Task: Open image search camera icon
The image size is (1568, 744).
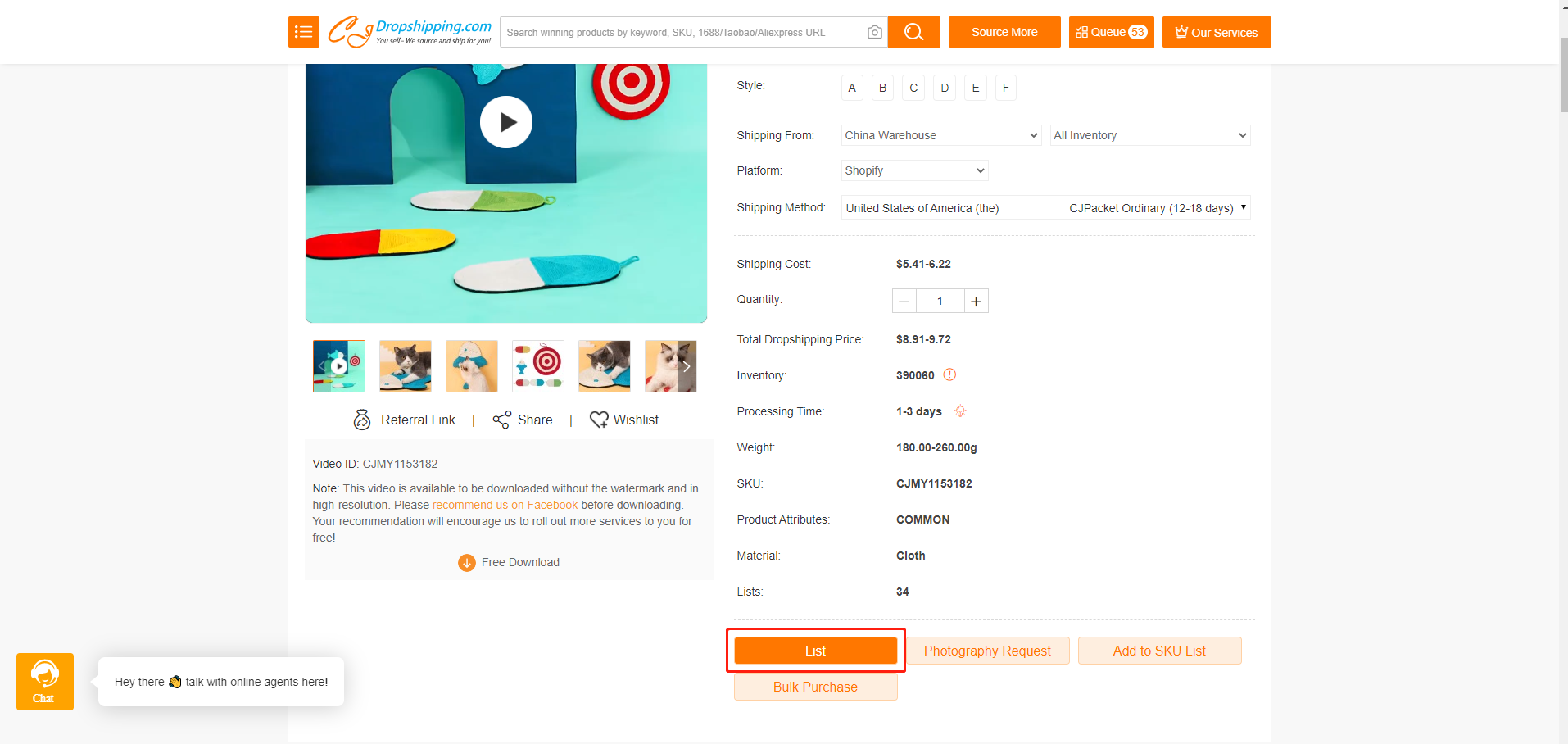Action: [x=874, y=32]
